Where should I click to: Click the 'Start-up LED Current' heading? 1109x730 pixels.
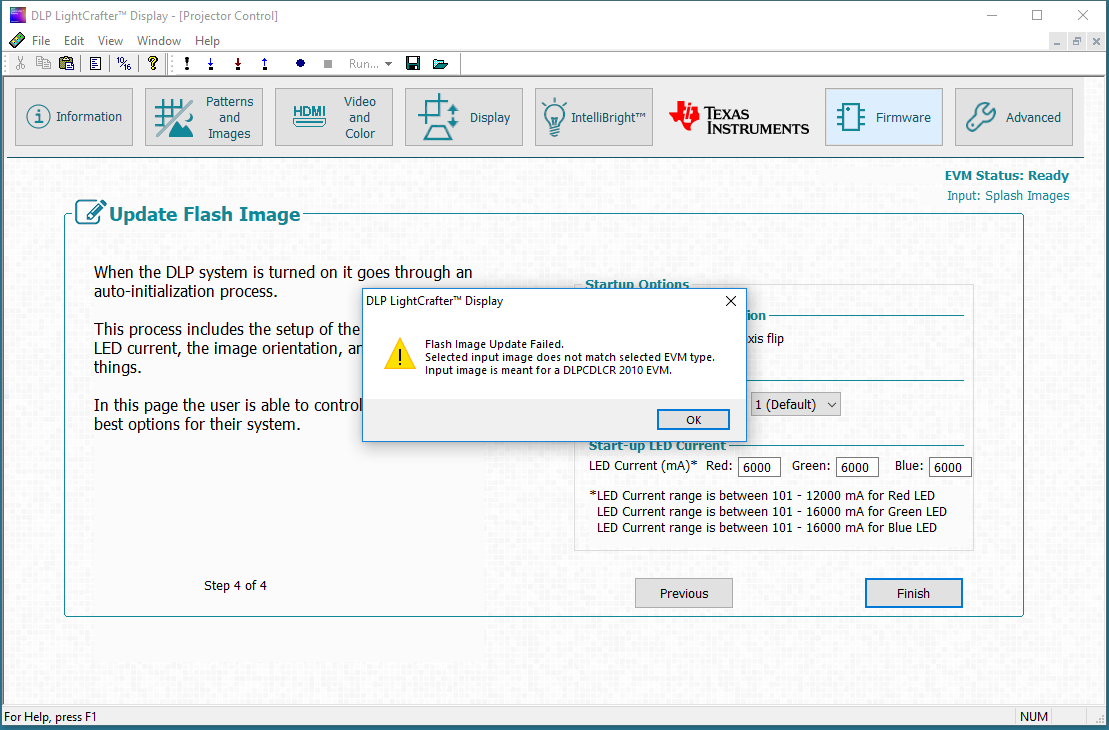click(657, 446)
